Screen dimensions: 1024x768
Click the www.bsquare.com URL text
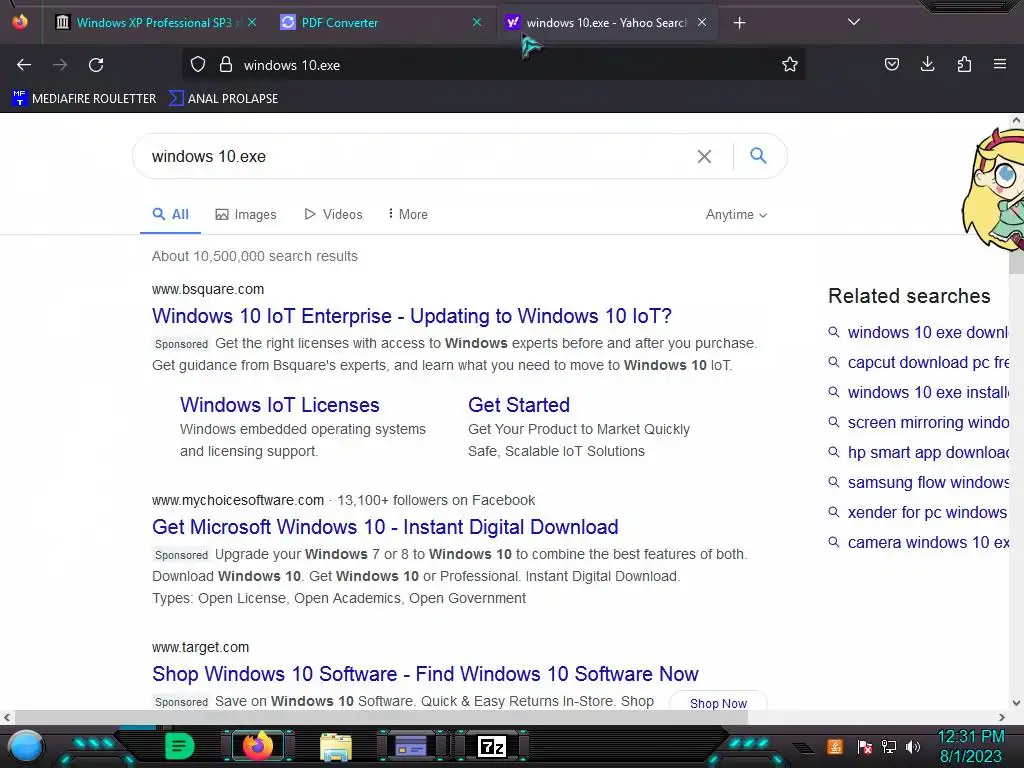208,289
